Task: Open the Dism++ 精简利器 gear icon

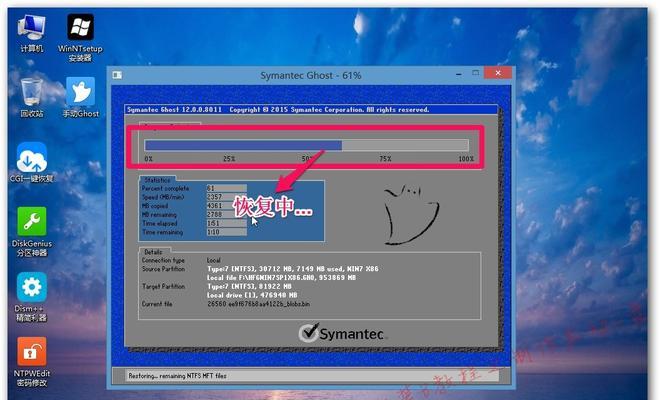Action: [32, 297]
